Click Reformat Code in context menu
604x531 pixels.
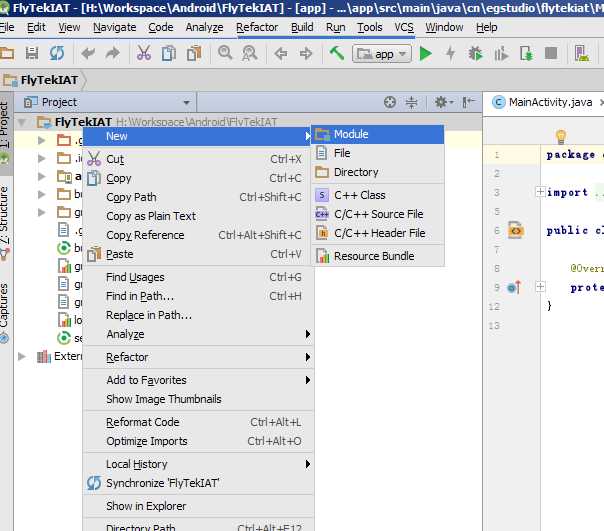(x=199, y=422)
